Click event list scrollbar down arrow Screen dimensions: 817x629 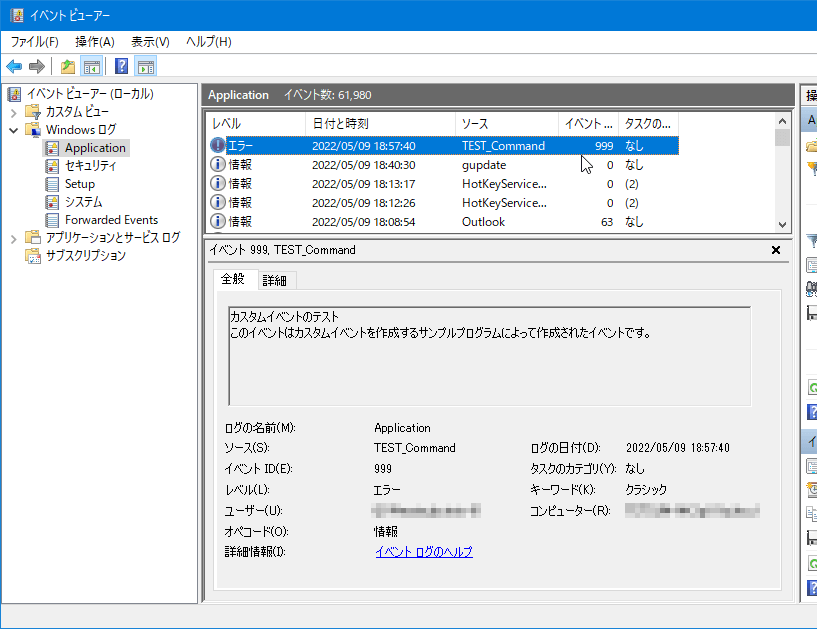(x=782, y=225)
